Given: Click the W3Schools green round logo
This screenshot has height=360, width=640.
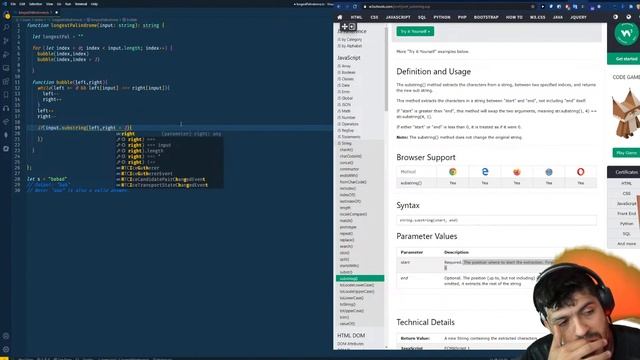Looking at the screenshot, I should tap(626, 35).
